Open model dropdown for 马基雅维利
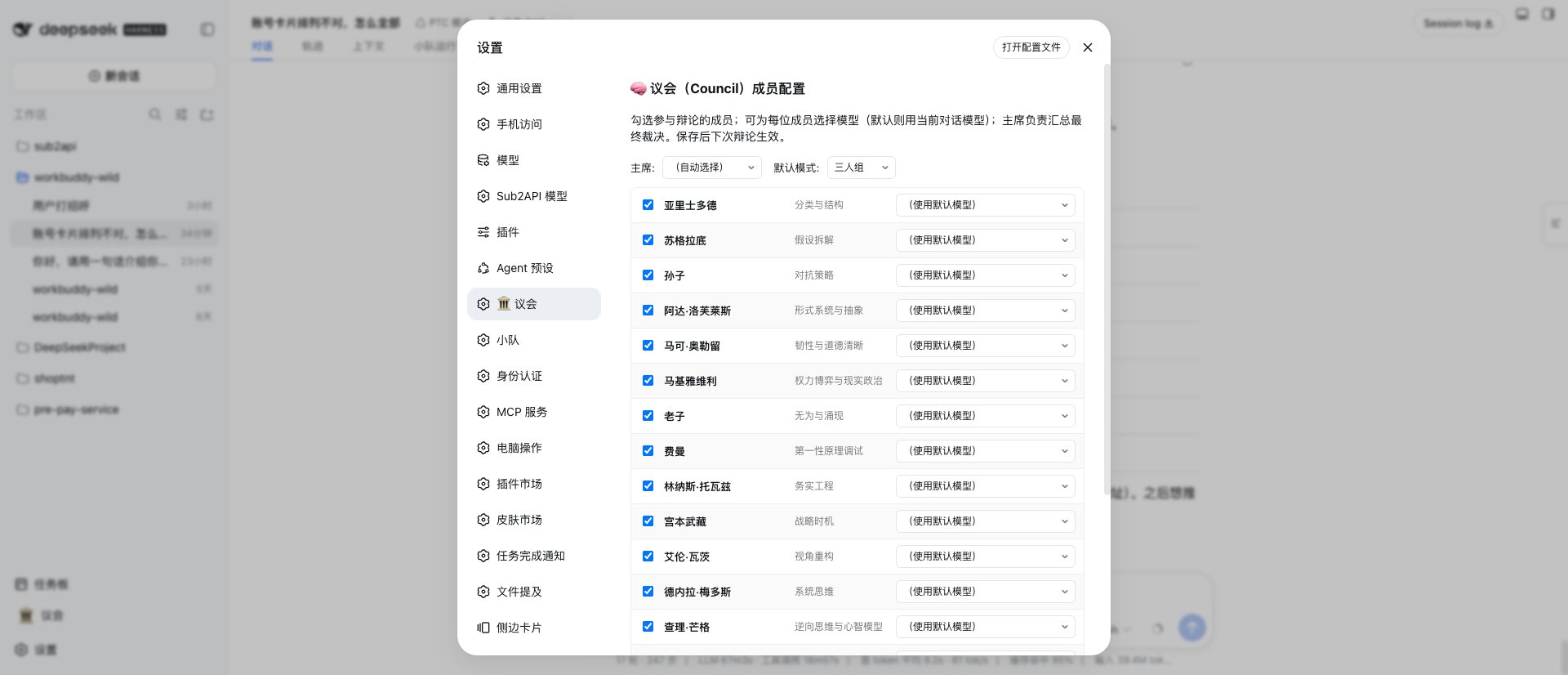 click(986, 381)
